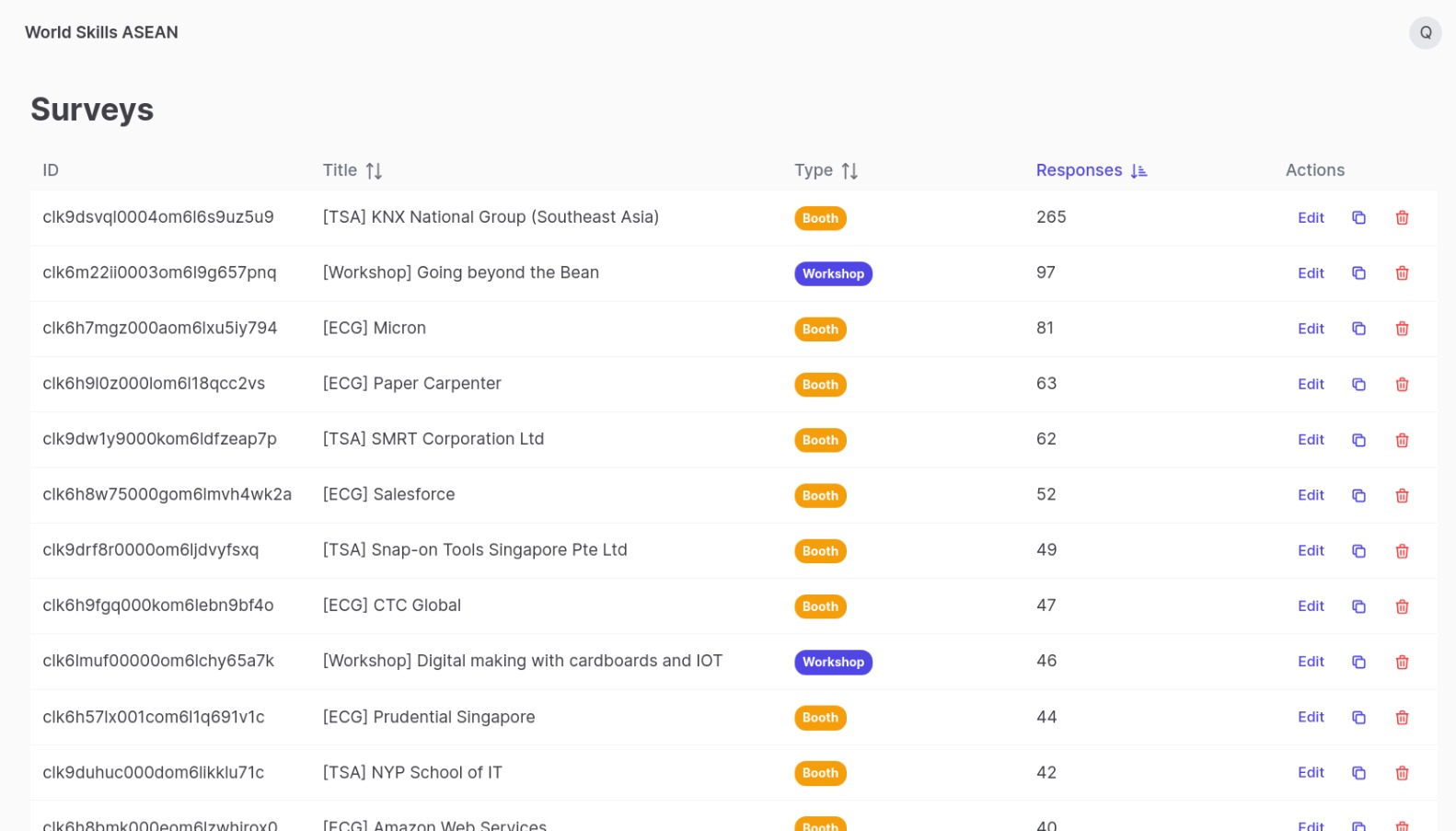Toggle Responses column sort order
Image resolution: width=1456 pixels, height=831 pixels.
click(x=1138, y=171)
